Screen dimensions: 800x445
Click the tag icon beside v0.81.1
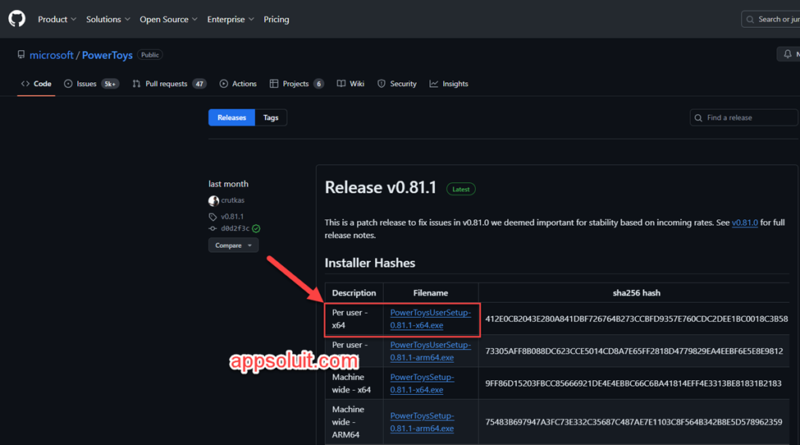point(213,217)
